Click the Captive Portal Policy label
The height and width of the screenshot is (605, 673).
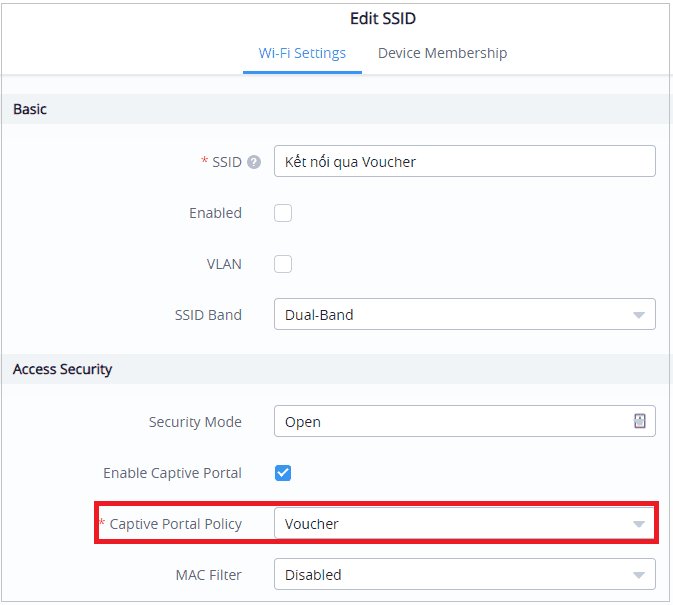point(175,524)
